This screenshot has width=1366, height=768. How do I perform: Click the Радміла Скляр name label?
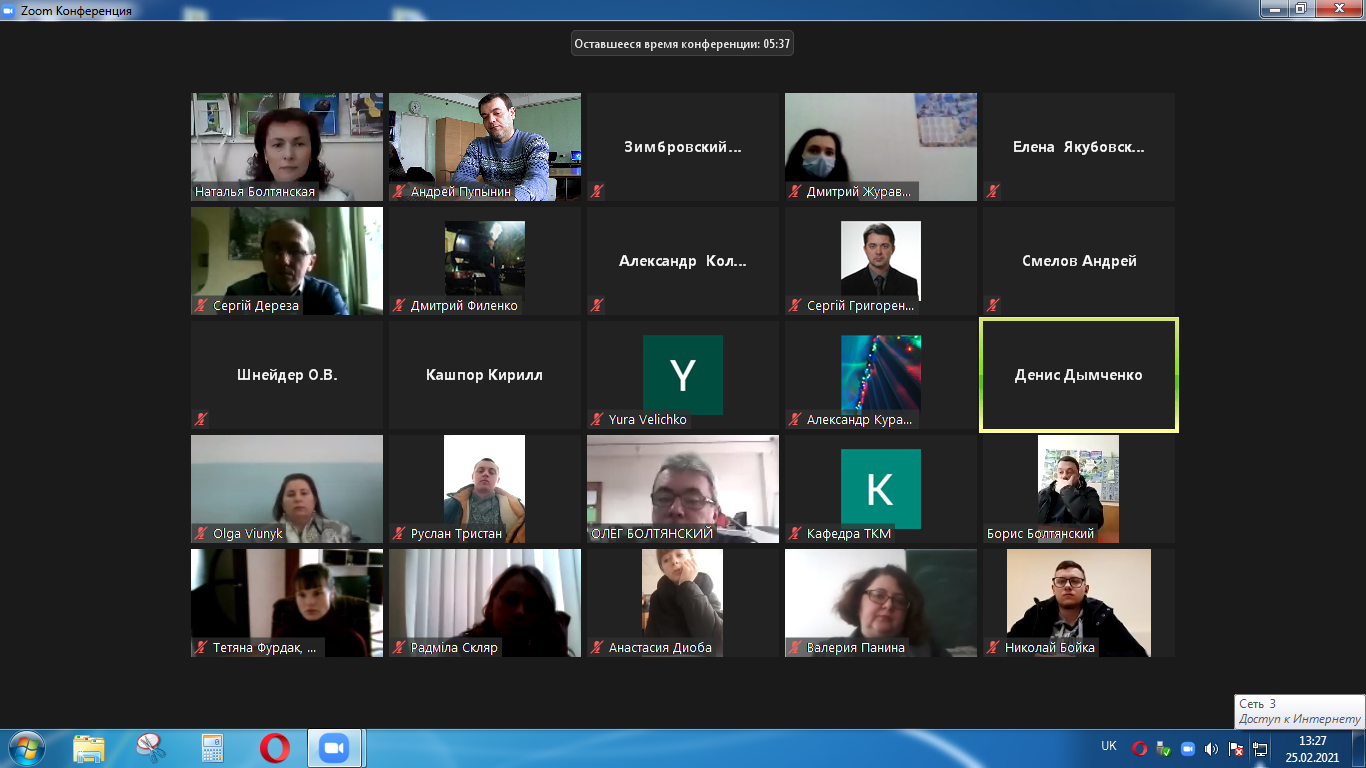tap(454, 647)
